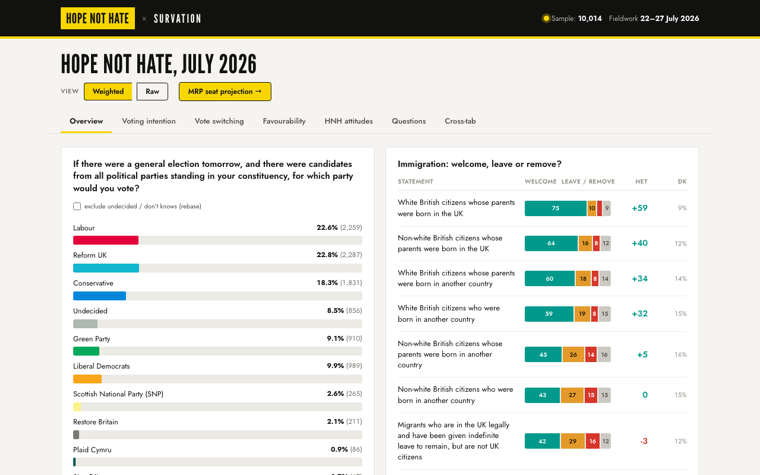Click the grey Undecided bar
This screenshot has width=760, height=475.
(x=85, y=323)
